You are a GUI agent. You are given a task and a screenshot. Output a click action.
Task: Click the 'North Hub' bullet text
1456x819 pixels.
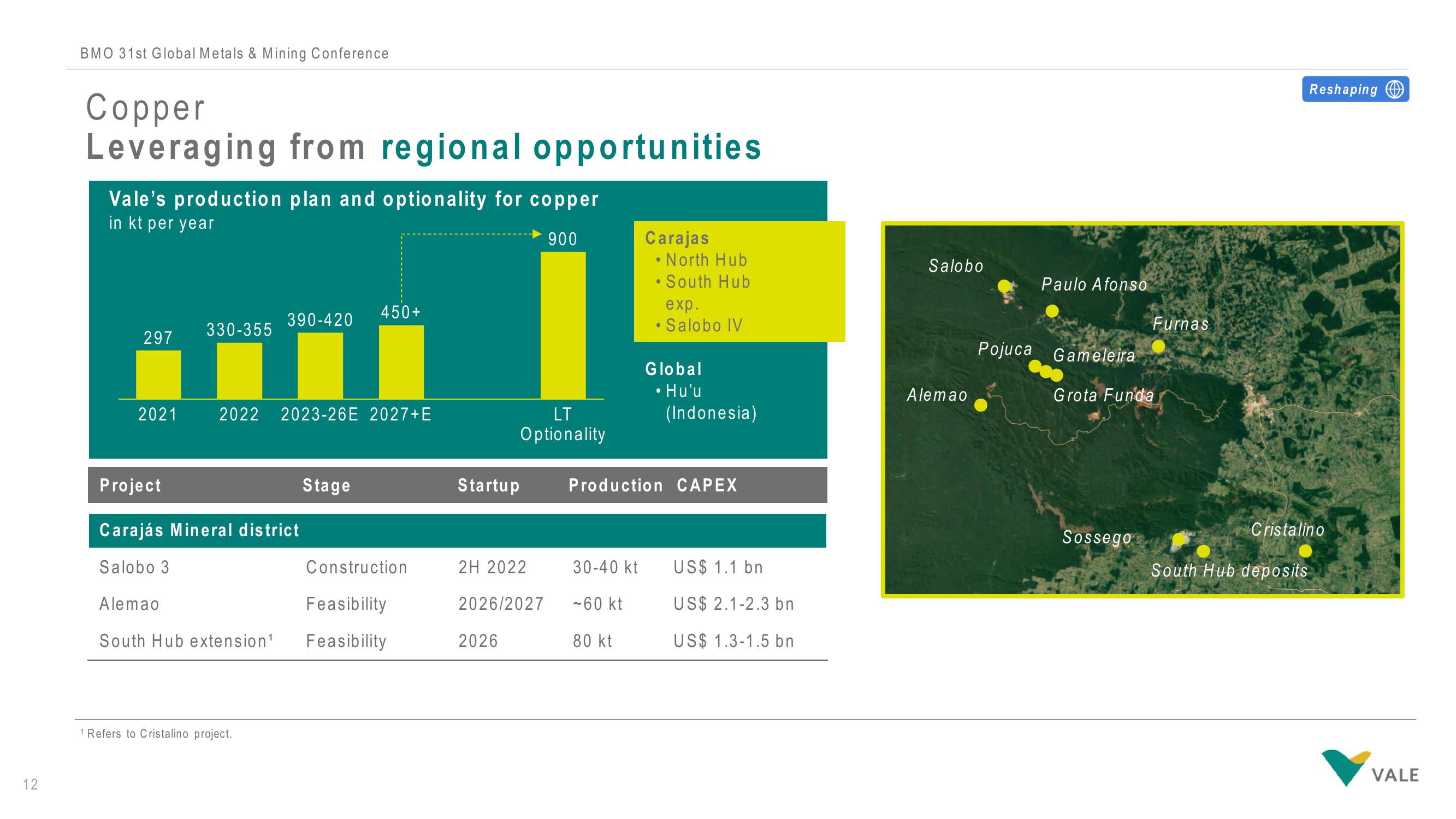click(706, 260)
